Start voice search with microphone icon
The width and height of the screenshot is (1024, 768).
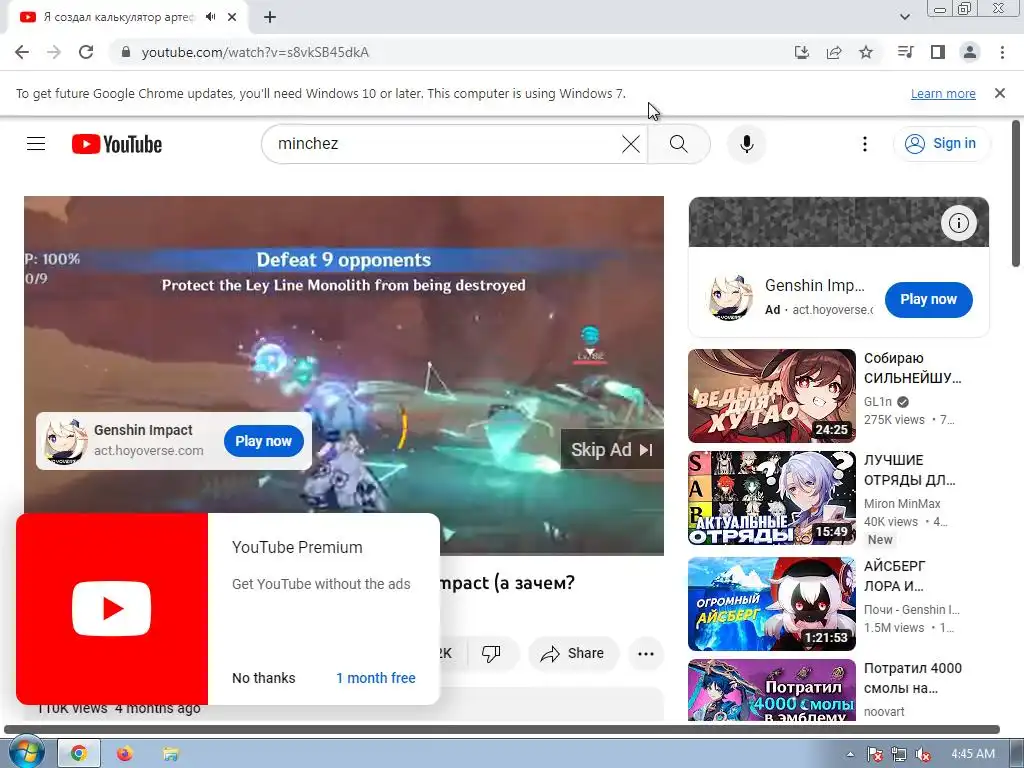(x=746, y=144)
